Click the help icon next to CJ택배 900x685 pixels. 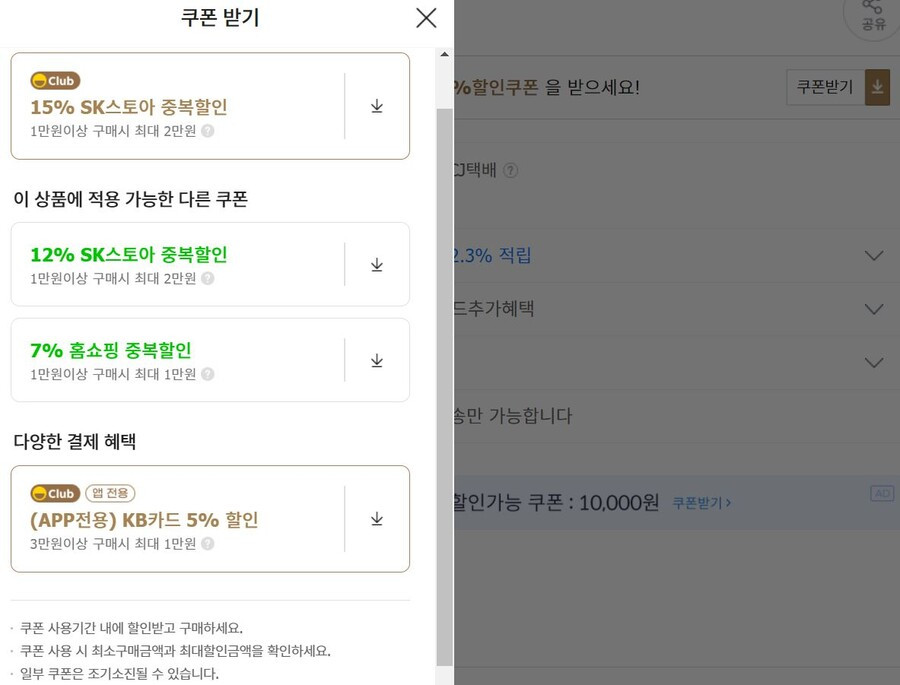pyautogui.click(x=510, y=171)
